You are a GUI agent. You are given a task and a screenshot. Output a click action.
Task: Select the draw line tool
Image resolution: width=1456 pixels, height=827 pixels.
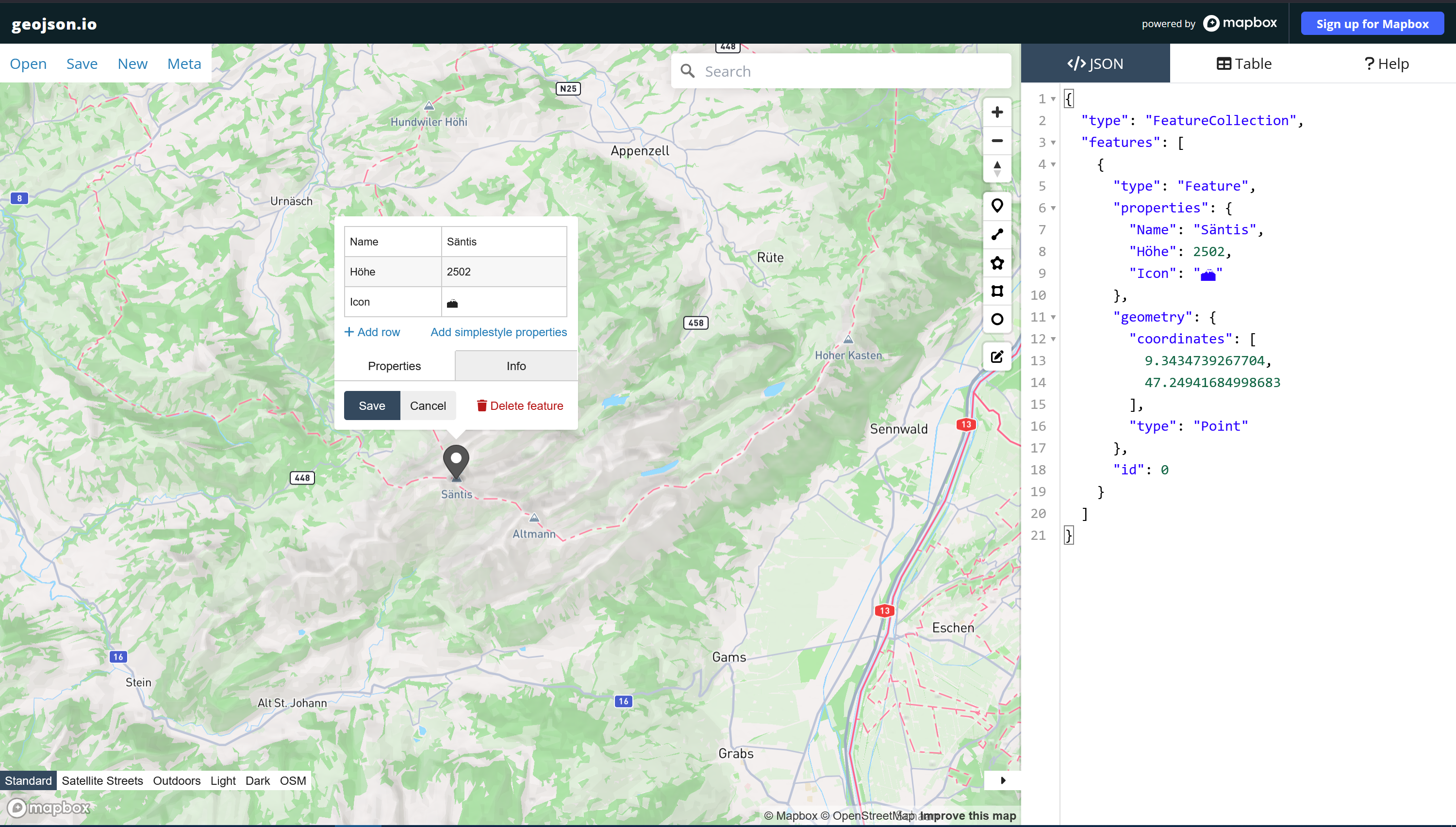[997, 235]
